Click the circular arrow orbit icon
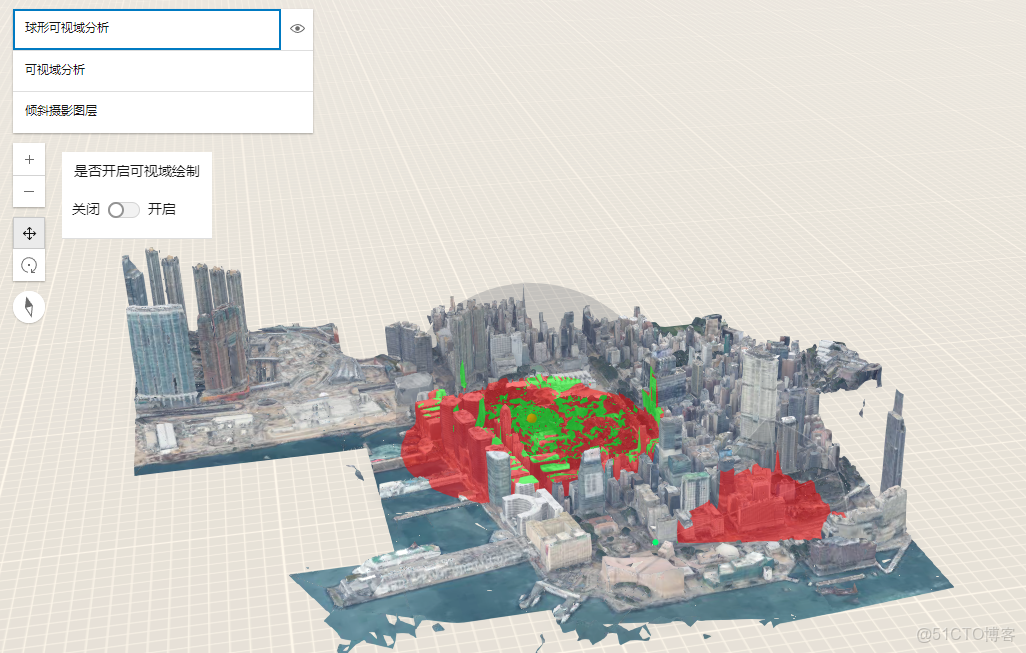The height and width of the screenshot is (653, 1026). [x=29, y=265]
